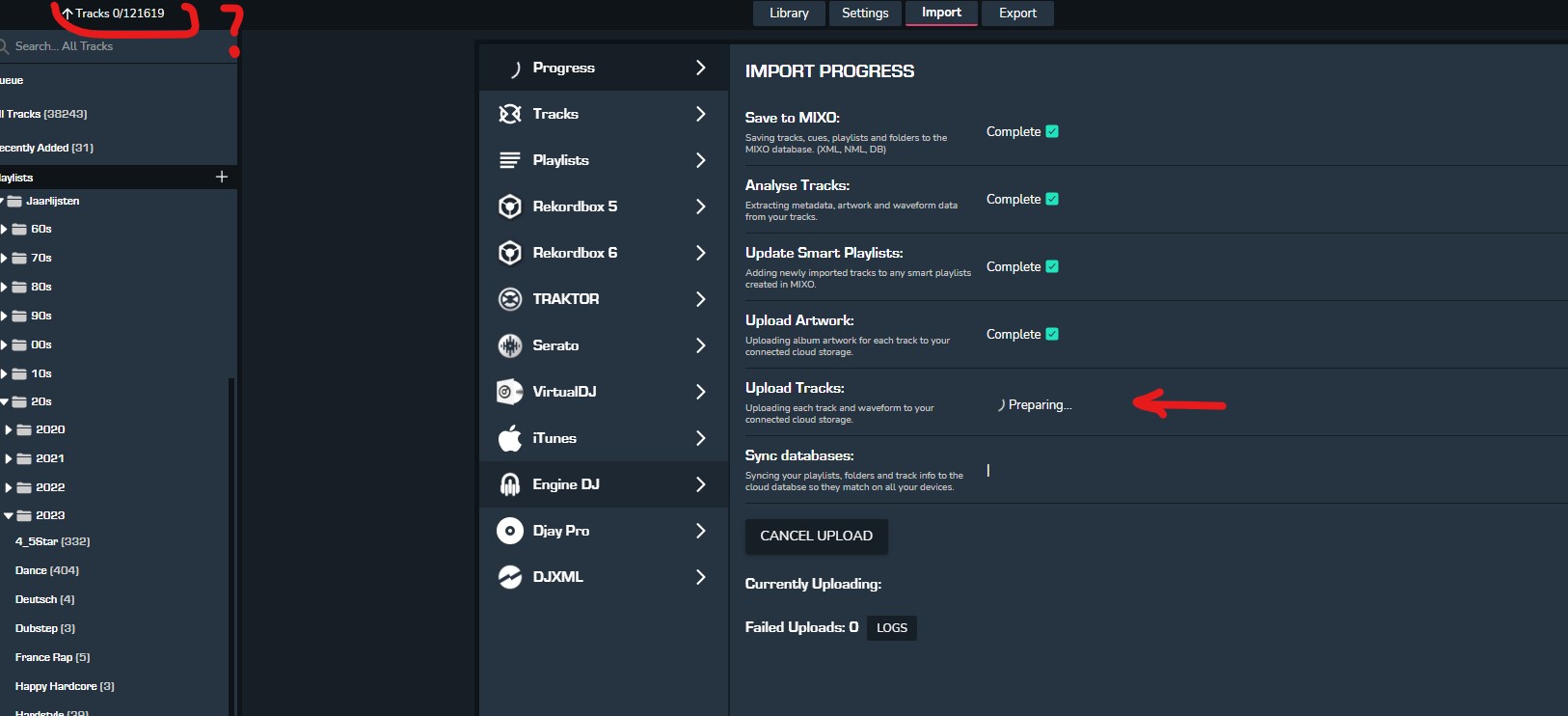The width and height of the screenshot is (1568, 716).
Task: Open the DJXML import icon
Action: click(x=509, y=577)
